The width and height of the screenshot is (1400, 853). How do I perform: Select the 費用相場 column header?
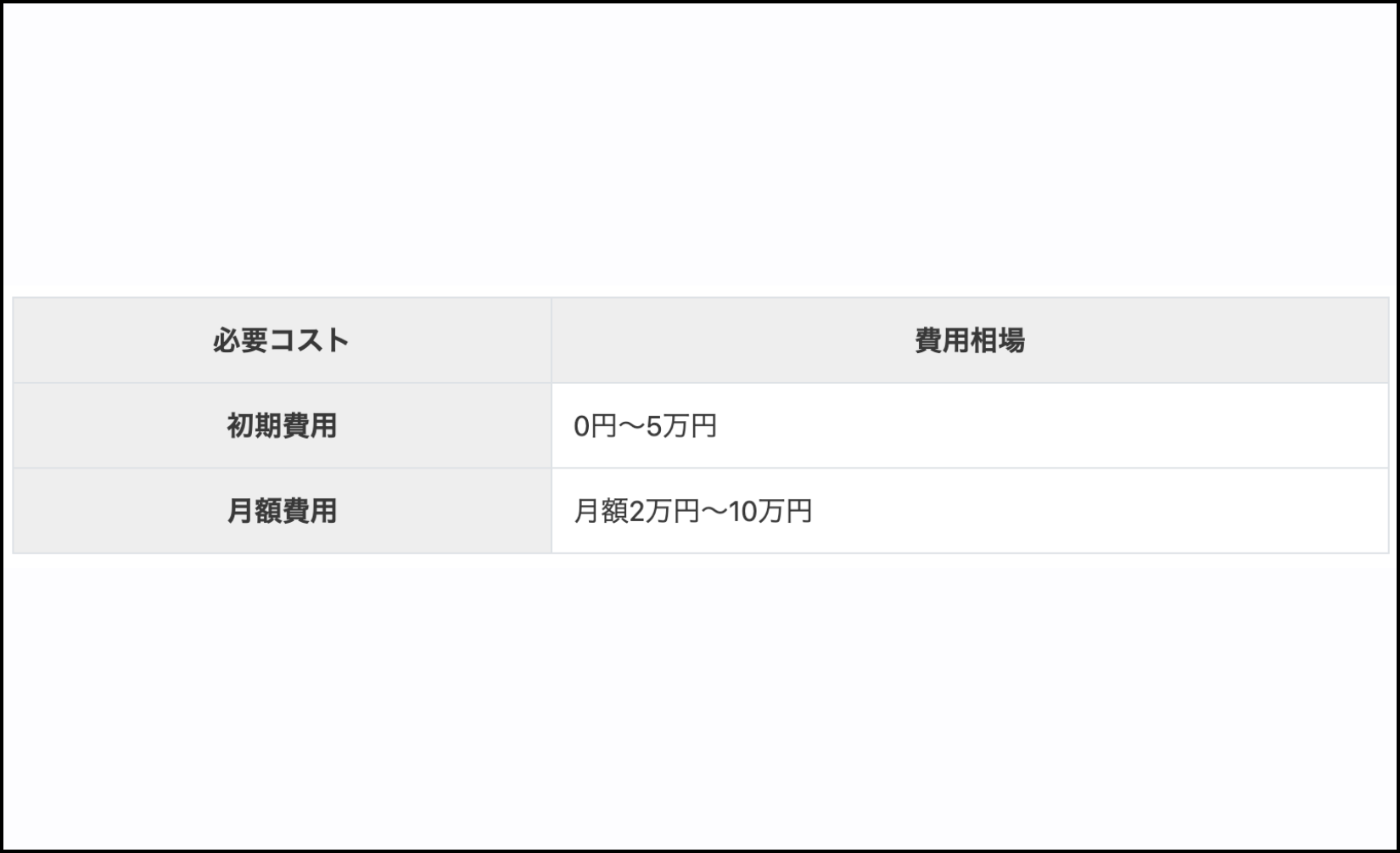[970, 340]
